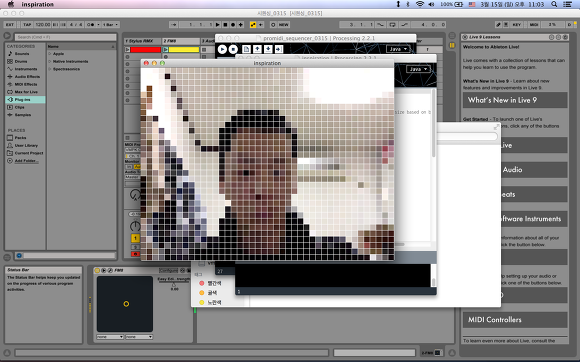The width and height of the screenshot is (580, 362).
Task: Expand the Apple plug-in folder
Action: click(x=50, y=54)
